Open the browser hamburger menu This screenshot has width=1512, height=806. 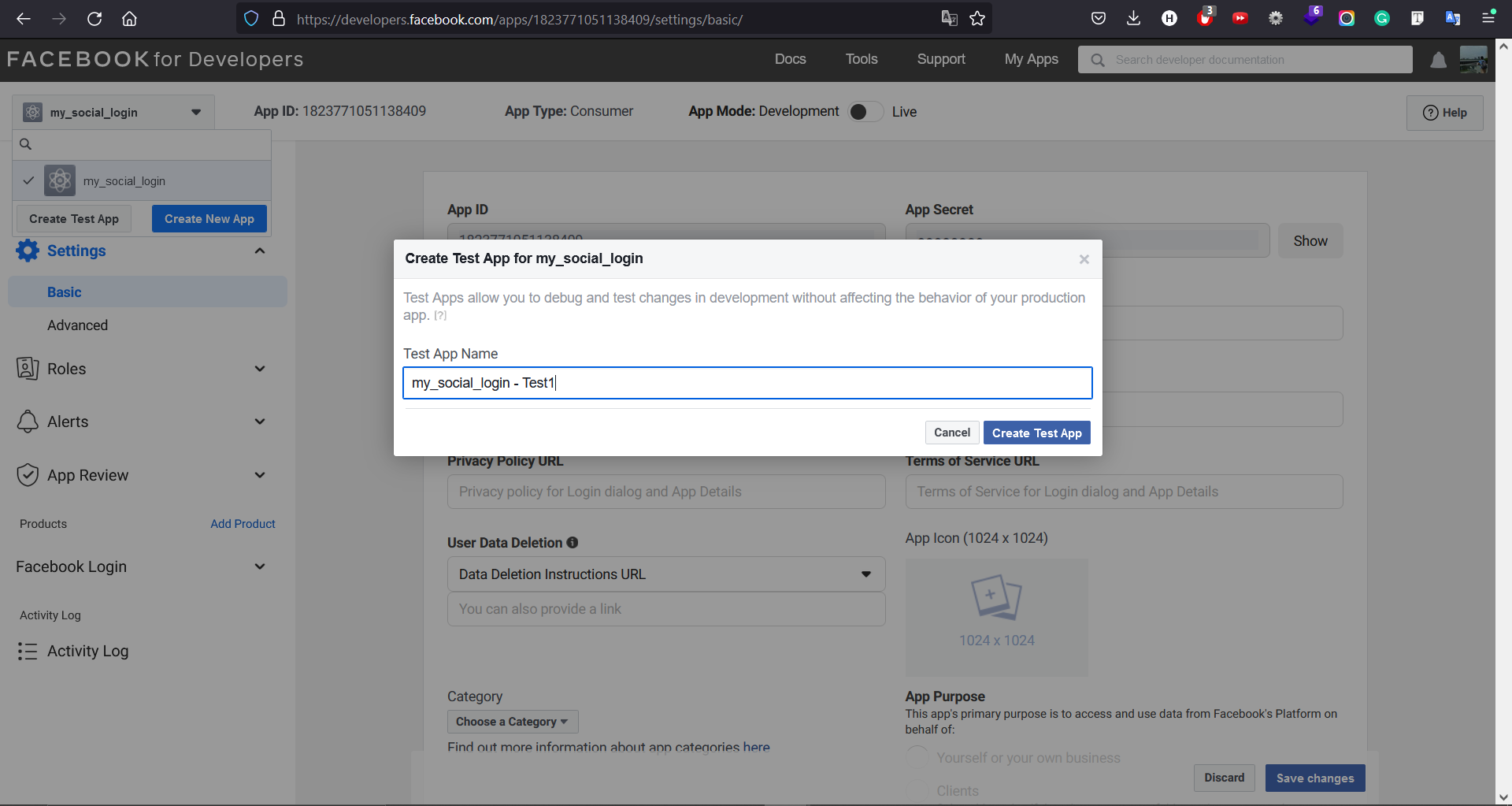[x=1488, y=17]
